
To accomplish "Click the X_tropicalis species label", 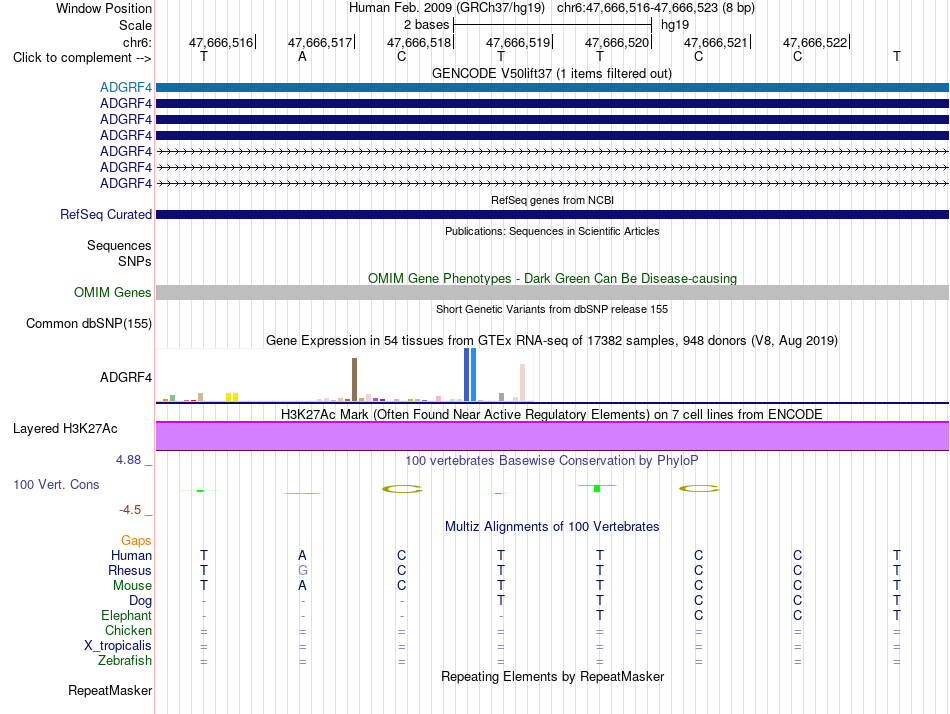I will (x=118, y=646).
